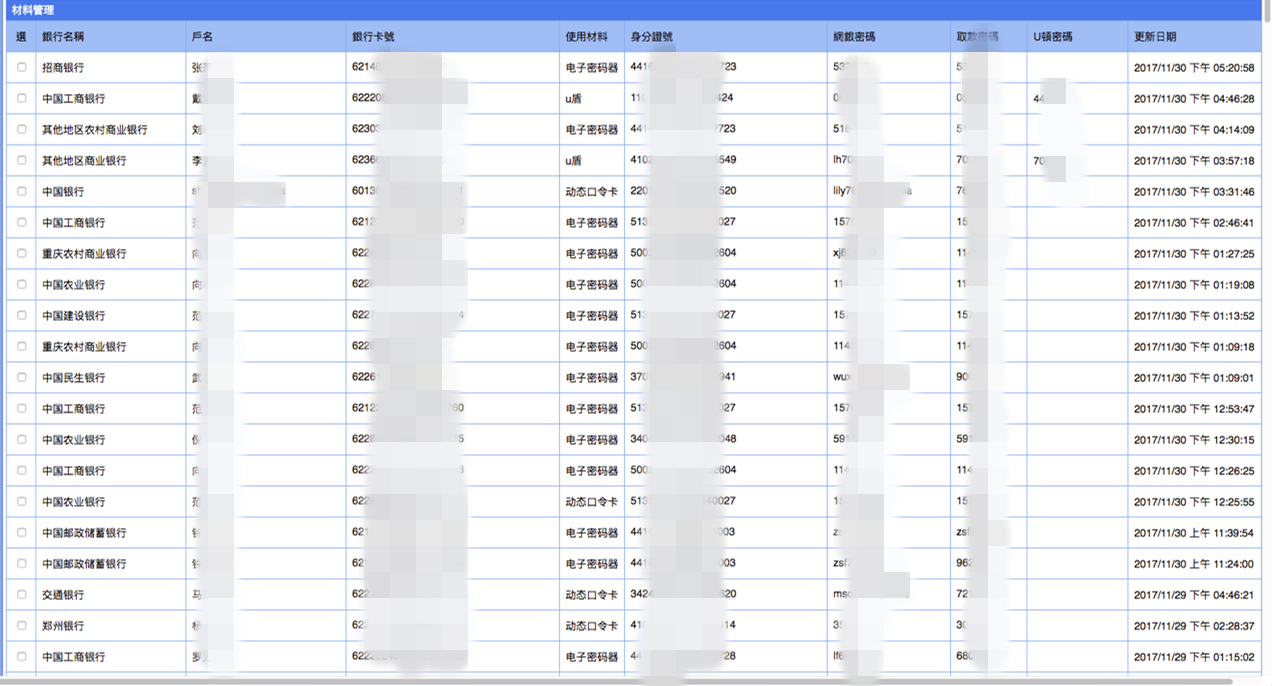Tick the checkbox for the row updated 上午 11:39:54

click(22, 533)
